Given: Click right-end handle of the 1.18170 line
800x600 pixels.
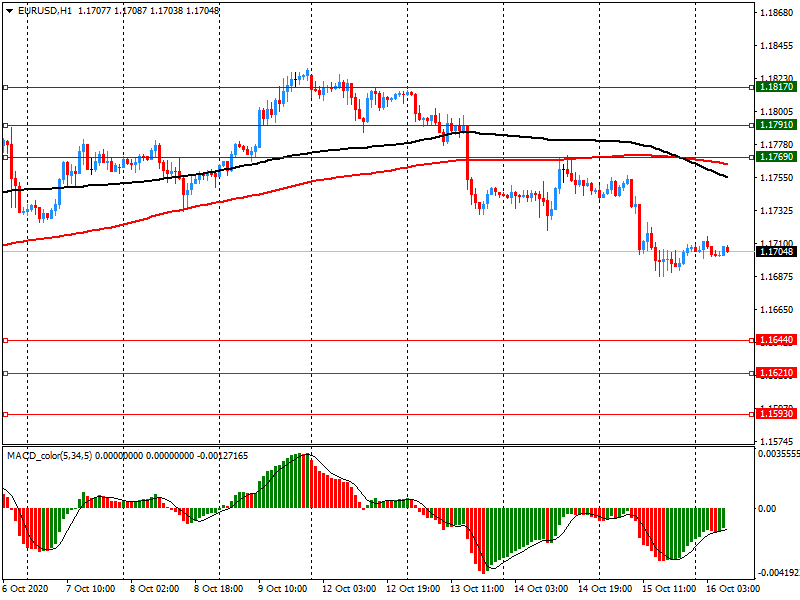Looking at the screenshot, I should (x=752, y=88).
